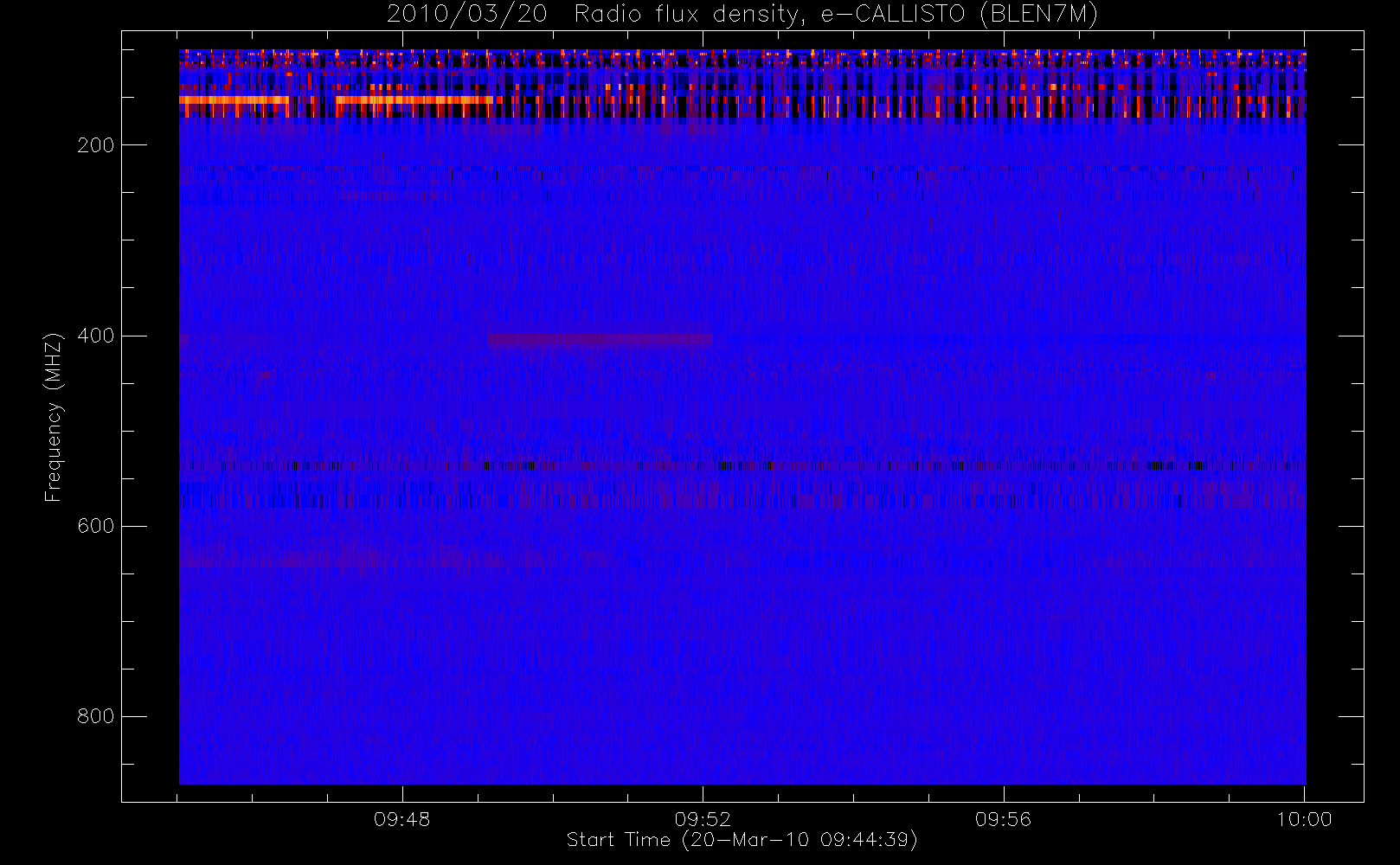Screen dimensions: 1400x865
Task: Click the '09:48' time tick label
Action: 402,819
